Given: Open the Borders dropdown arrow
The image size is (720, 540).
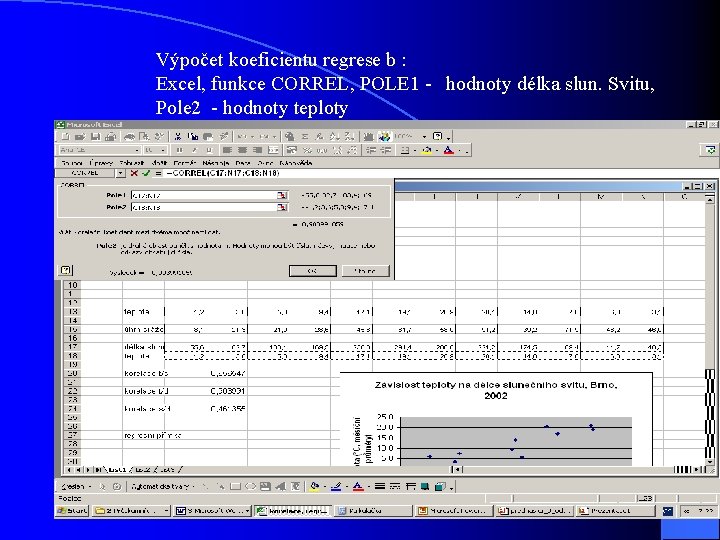Looking at the screenshot, I should point(415,150).
